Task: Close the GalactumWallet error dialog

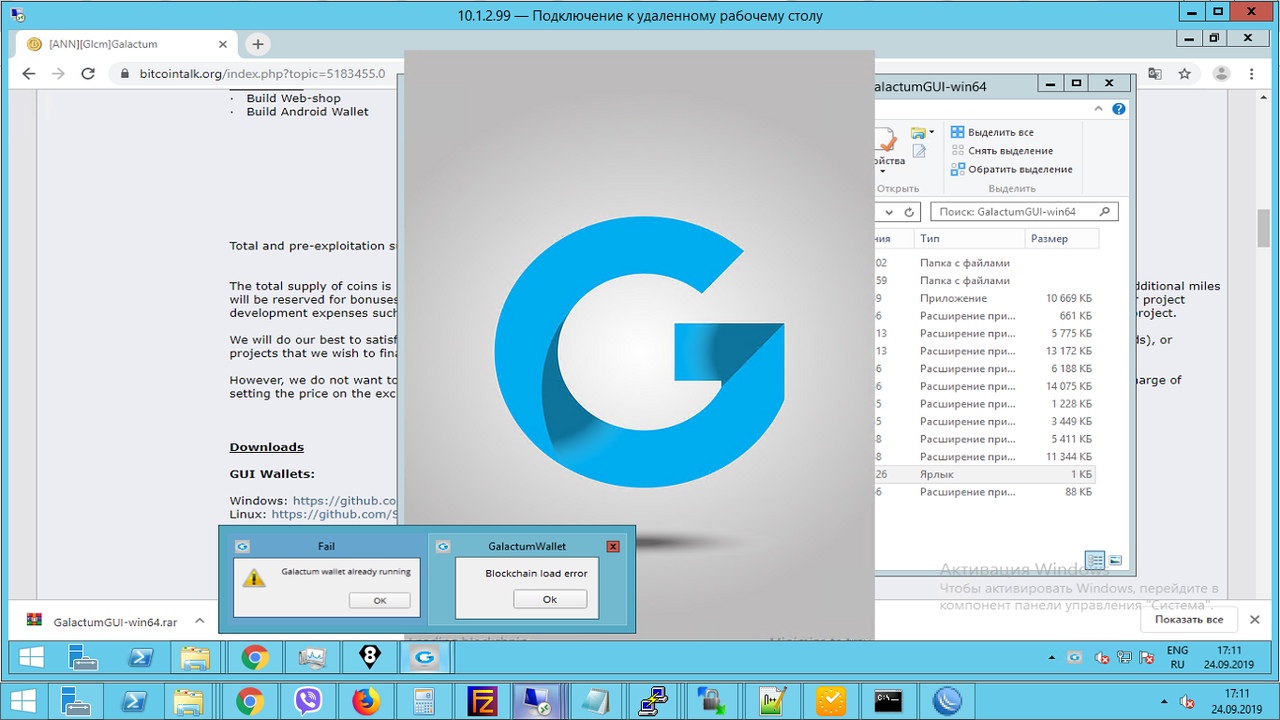Action: click(x=613, y=546)
